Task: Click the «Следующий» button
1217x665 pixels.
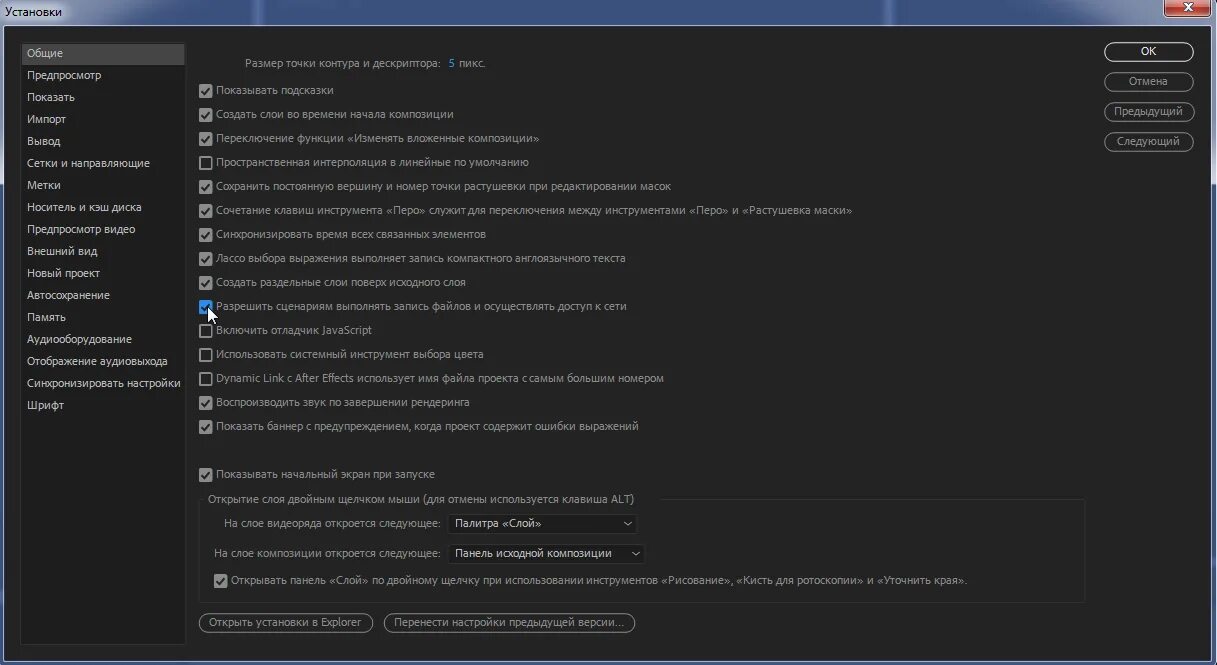Action: pyautogui.click(x=1149, y=141)
